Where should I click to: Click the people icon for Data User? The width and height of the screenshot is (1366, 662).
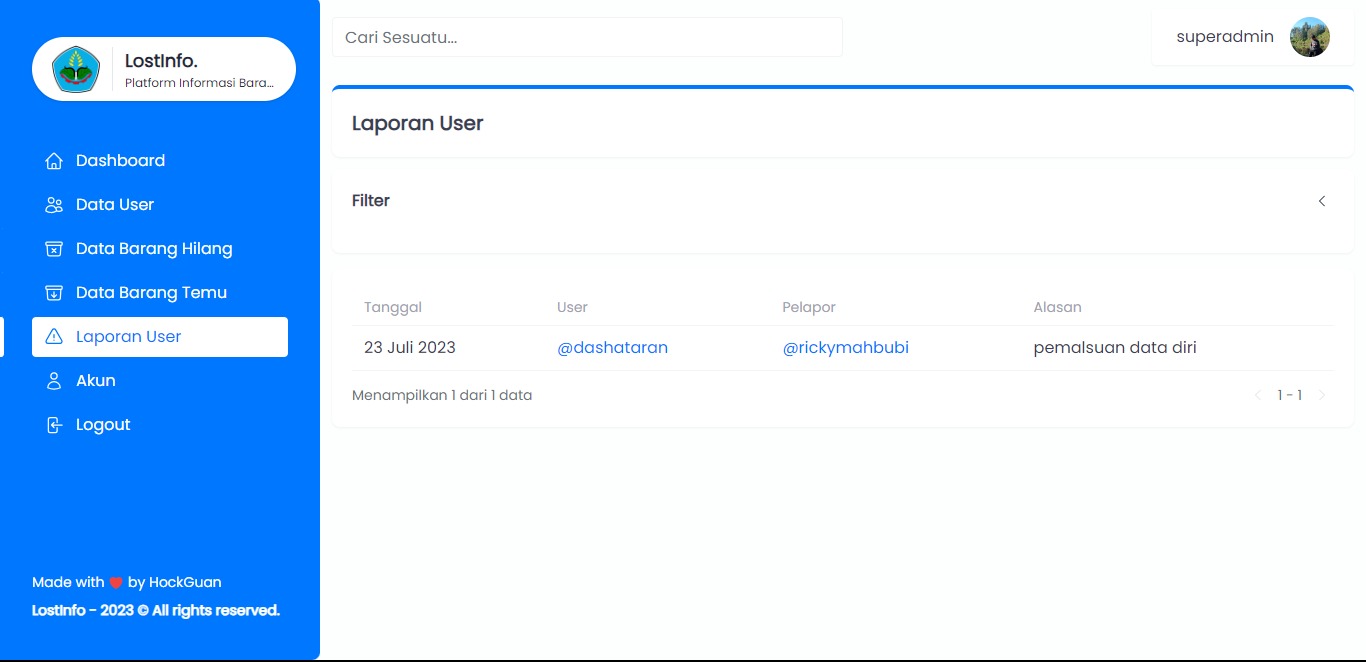[x=54, y=205]
